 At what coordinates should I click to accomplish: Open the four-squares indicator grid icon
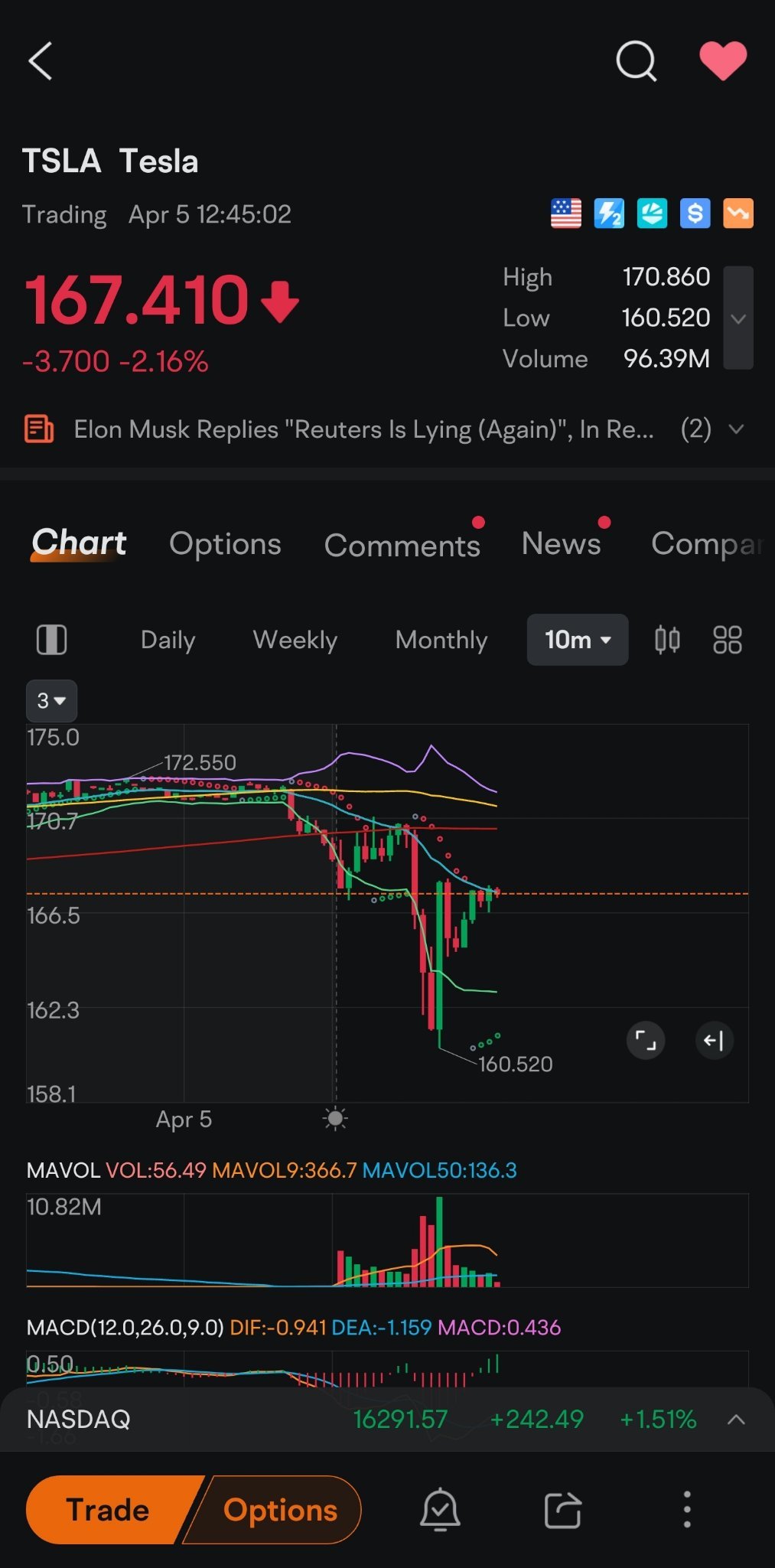[x=728, y=640]
